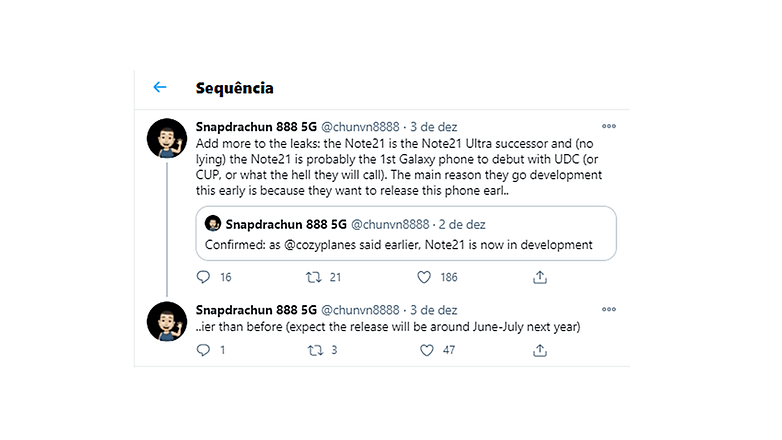Reply to the second tweet with 1 reply
Screen dimensions: 782x440
203,350
